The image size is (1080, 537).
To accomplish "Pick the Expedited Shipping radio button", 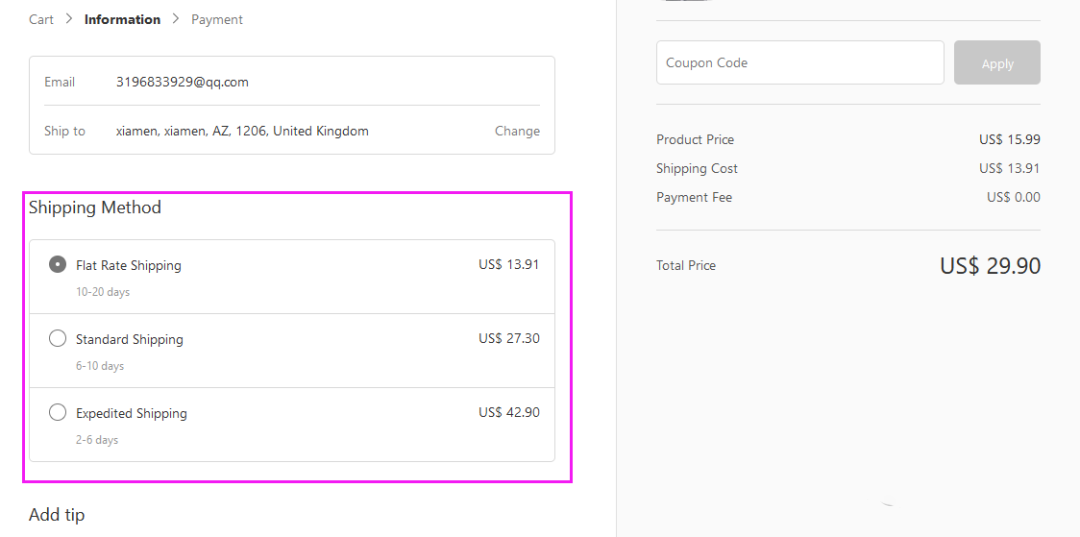I will pos(58,413).
